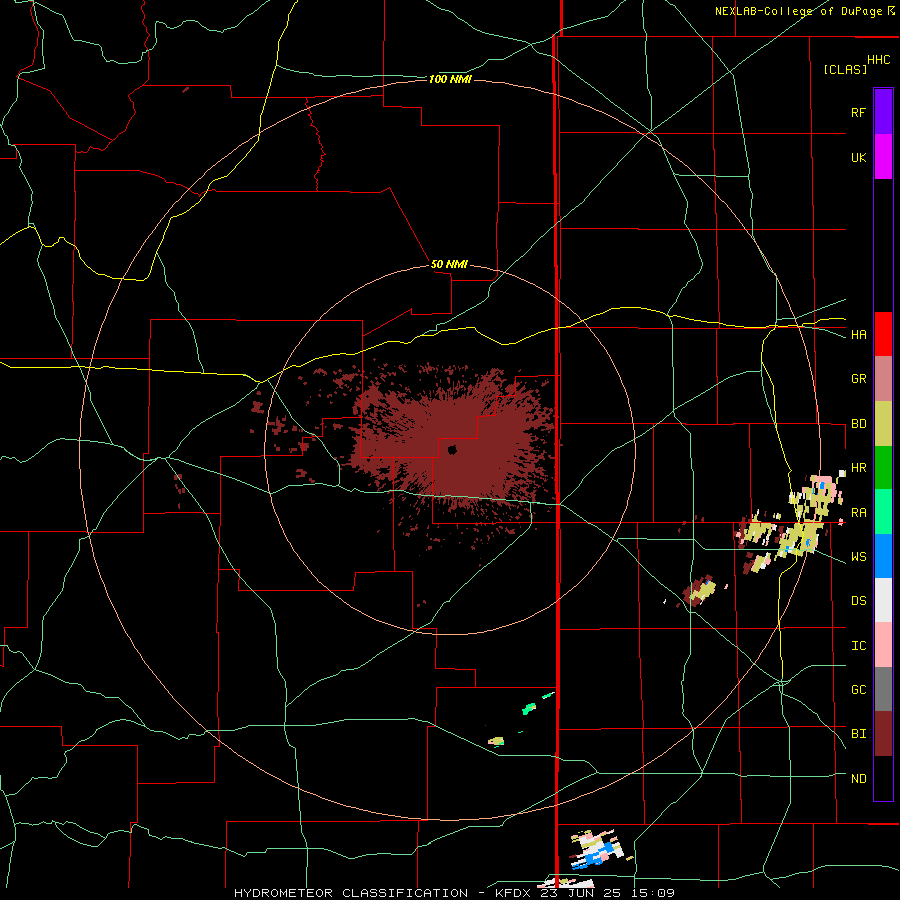This screenshot has height=900, width=900.
Task: Click the HR green legend swatch
Action: pyautogui.click(x=883, y=468)
